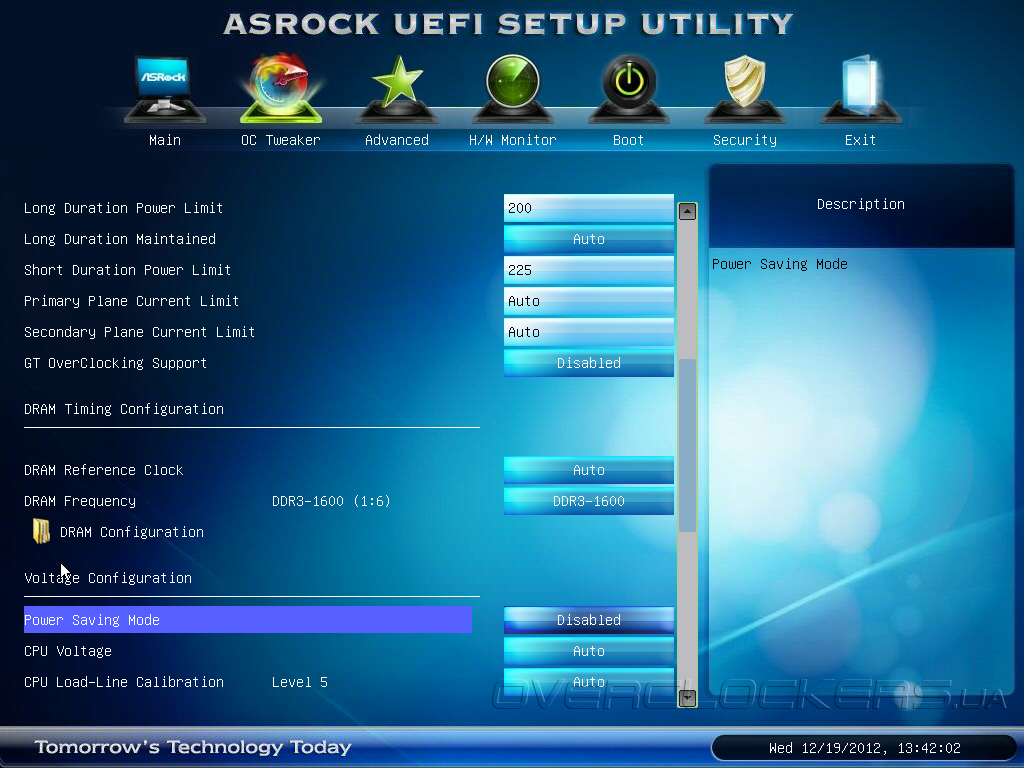The image size is (1024, 768).
Task: Select the Primary Plane Current Limit label
Action: coord(131,301)
